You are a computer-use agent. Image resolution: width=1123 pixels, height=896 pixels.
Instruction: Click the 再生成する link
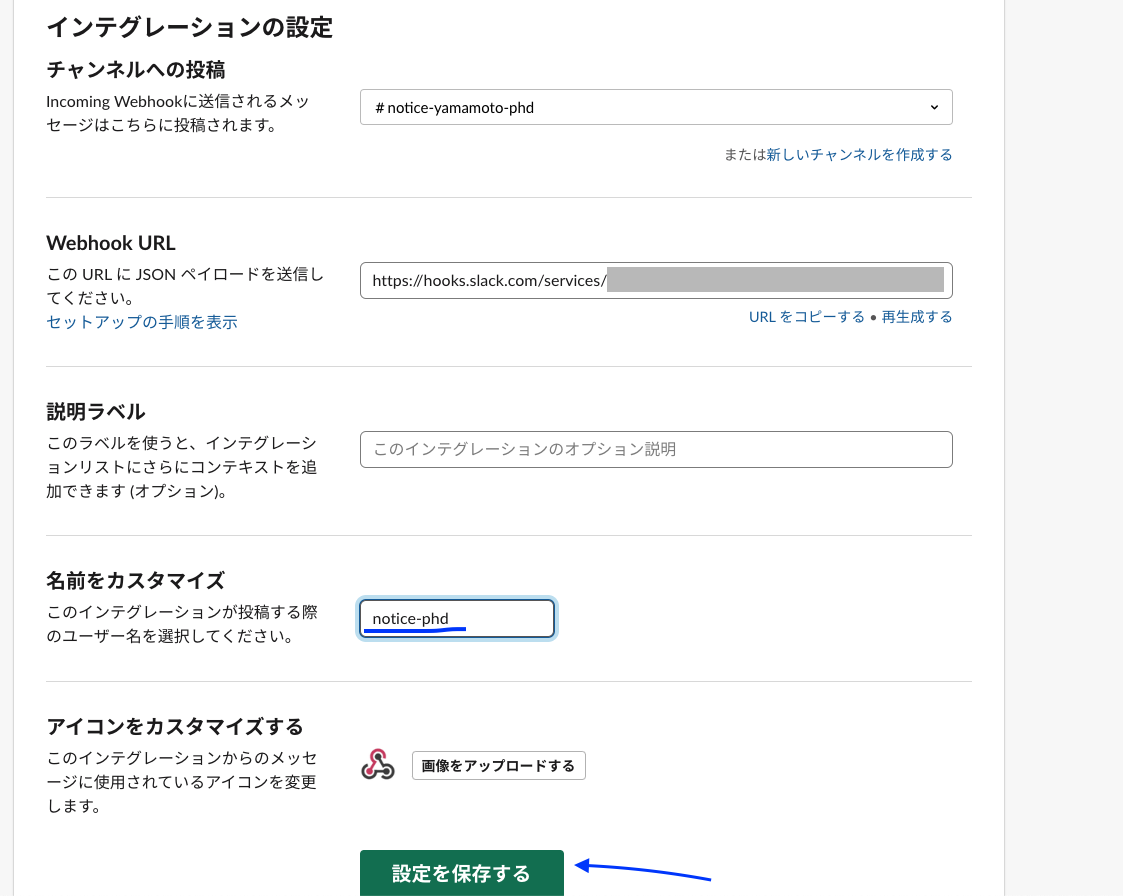point(917,317)
